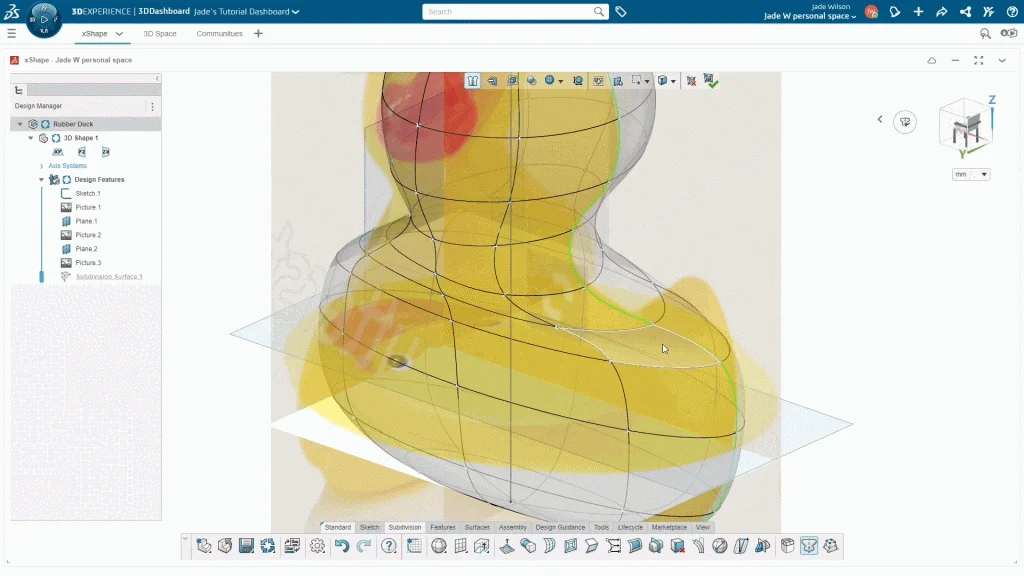1024x576 pixels.
Task: Open the 3D Space tab
Action: 160,34
